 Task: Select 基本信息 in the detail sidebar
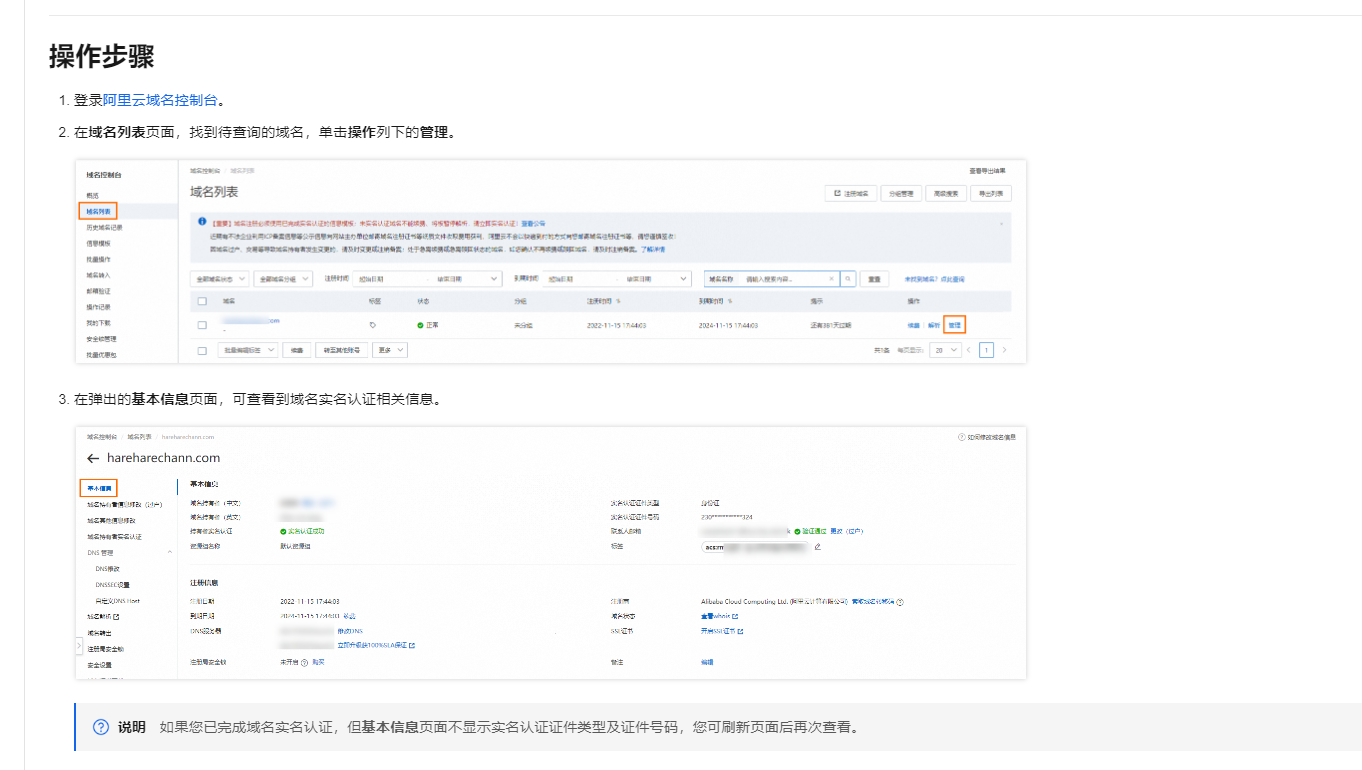(x=99, y=488)
